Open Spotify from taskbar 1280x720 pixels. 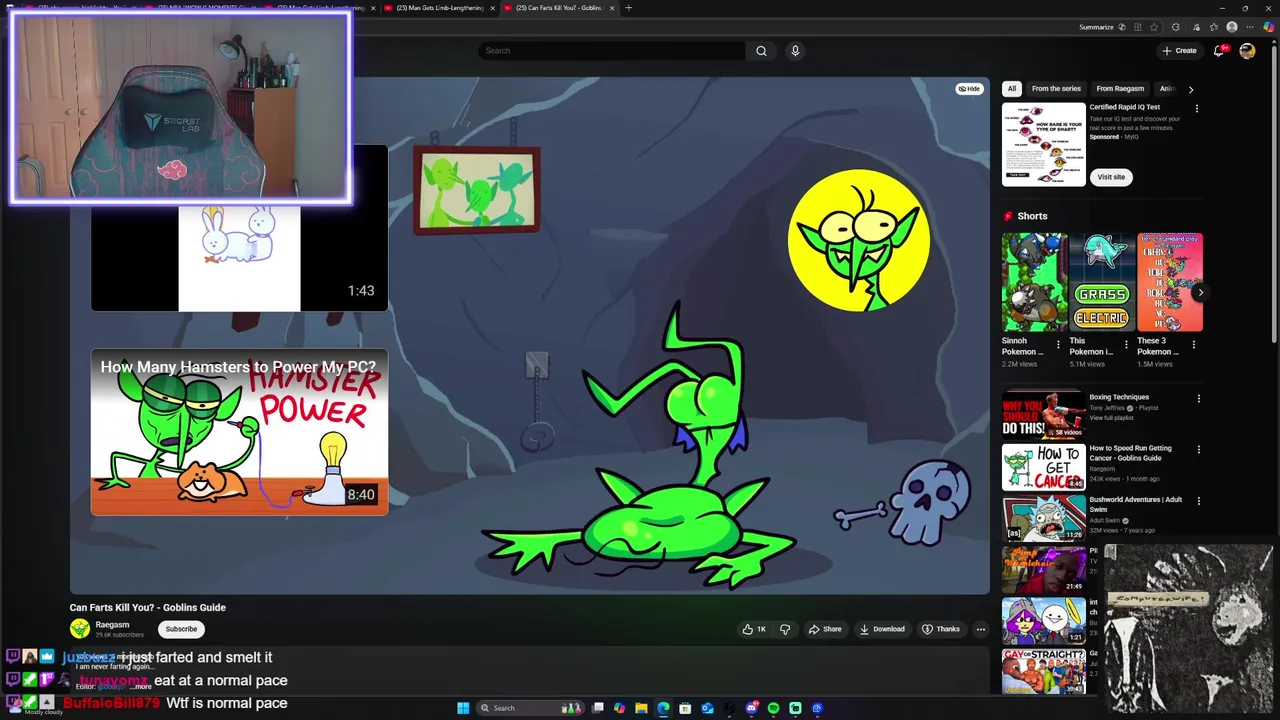click(773, 708)
